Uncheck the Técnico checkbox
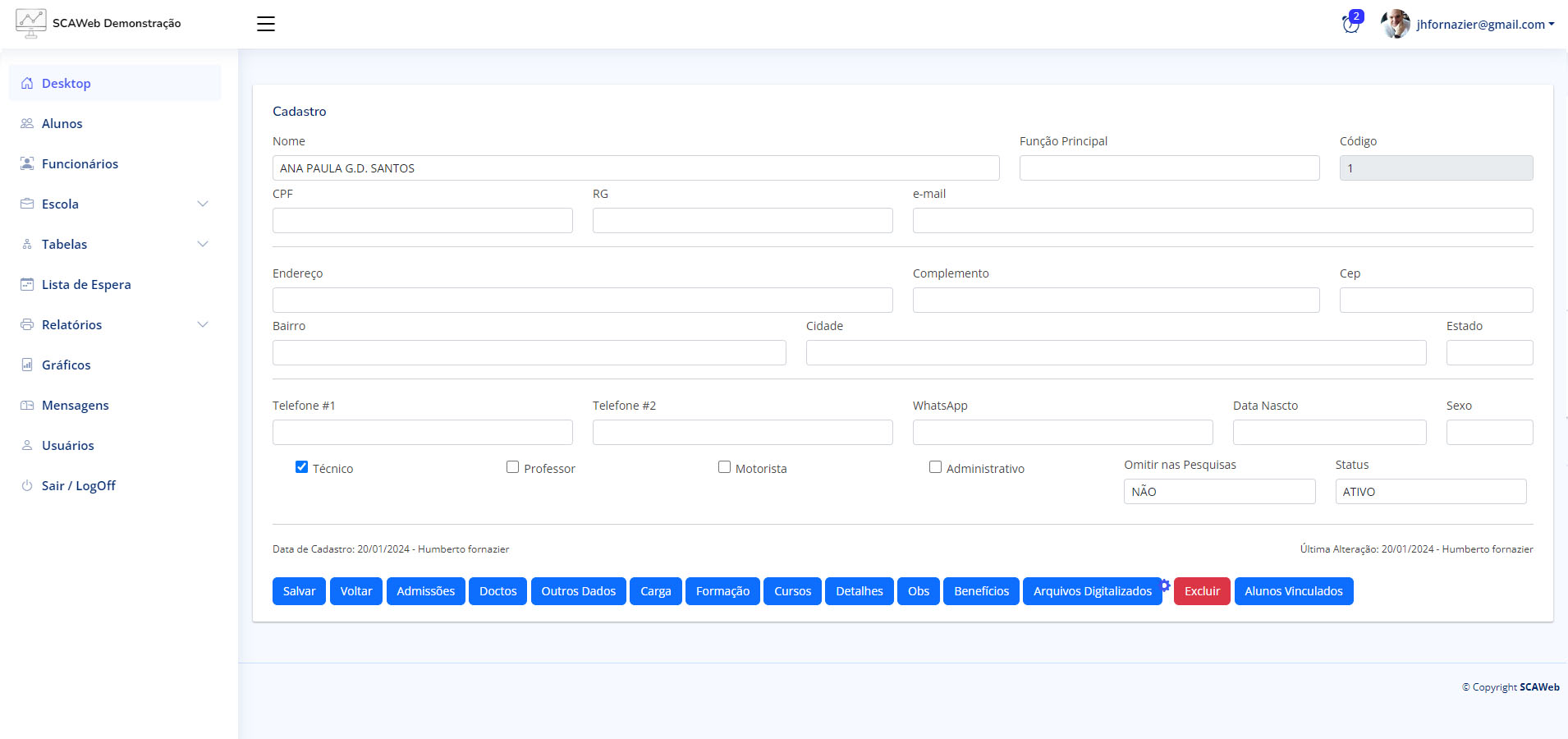This screenshot has height=739, width=1568. [301, 467]
